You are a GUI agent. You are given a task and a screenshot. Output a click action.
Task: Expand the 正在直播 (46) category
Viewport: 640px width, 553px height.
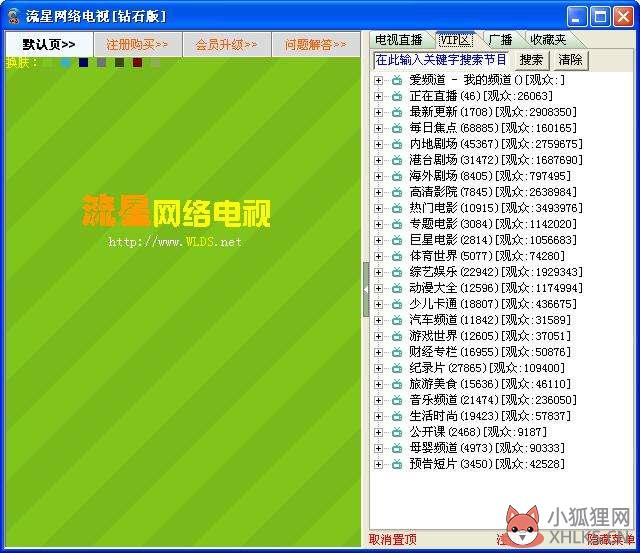(x=378, y=96)
